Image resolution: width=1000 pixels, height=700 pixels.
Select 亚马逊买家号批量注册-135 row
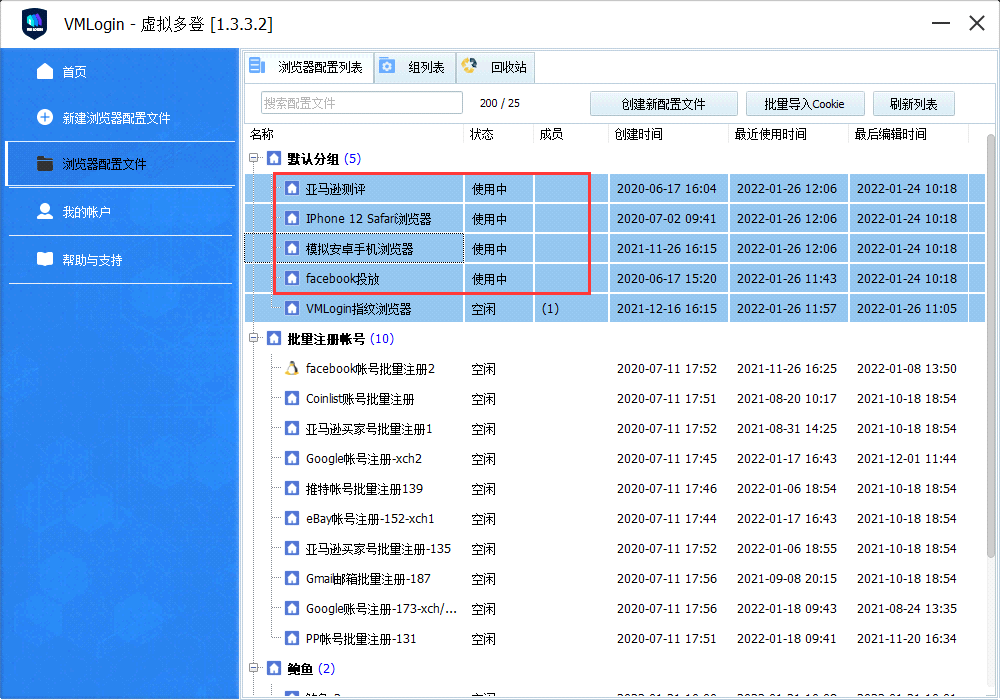615,548
